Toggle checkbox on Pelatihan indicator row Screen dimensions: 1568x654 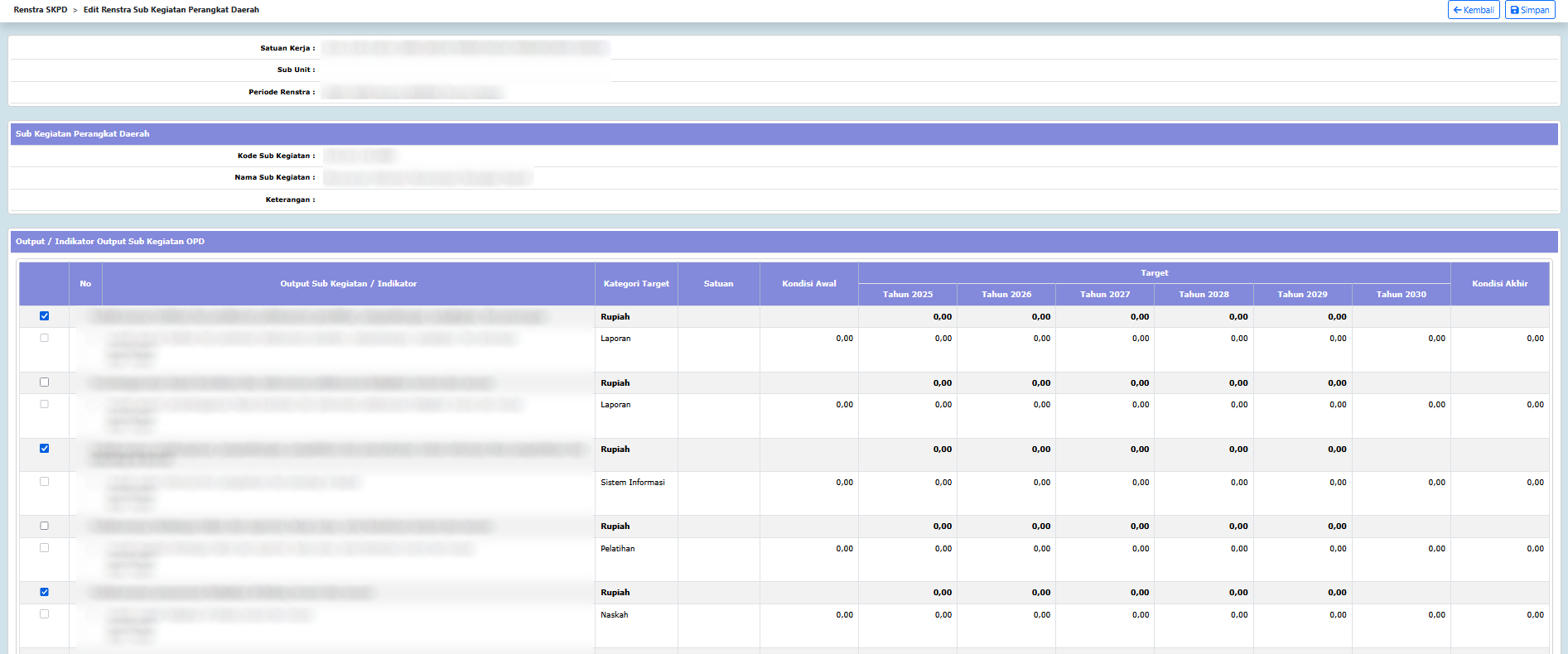(45, 548)
